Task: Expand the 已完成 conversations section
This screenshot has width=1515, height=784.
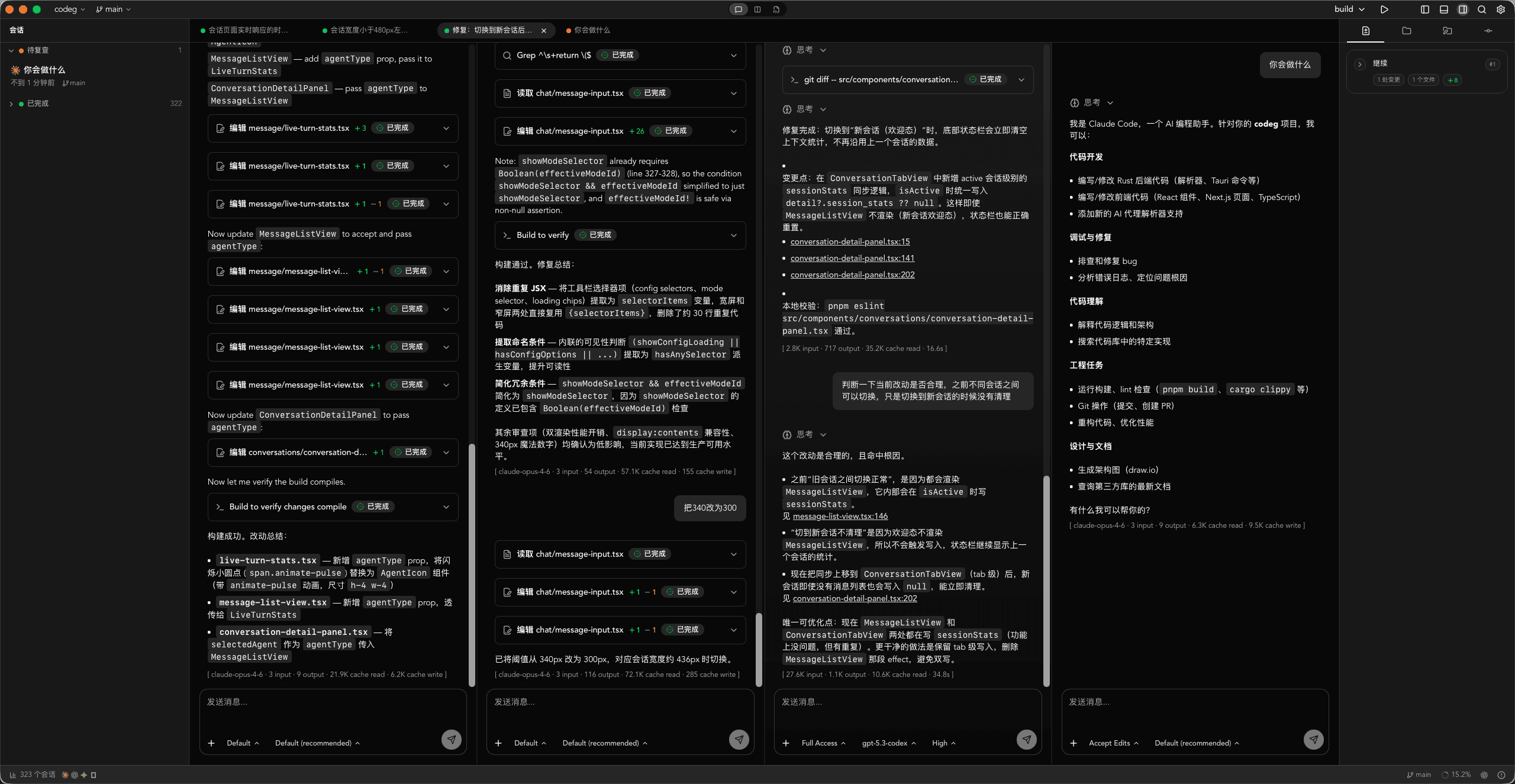Action: coord(12,103)
